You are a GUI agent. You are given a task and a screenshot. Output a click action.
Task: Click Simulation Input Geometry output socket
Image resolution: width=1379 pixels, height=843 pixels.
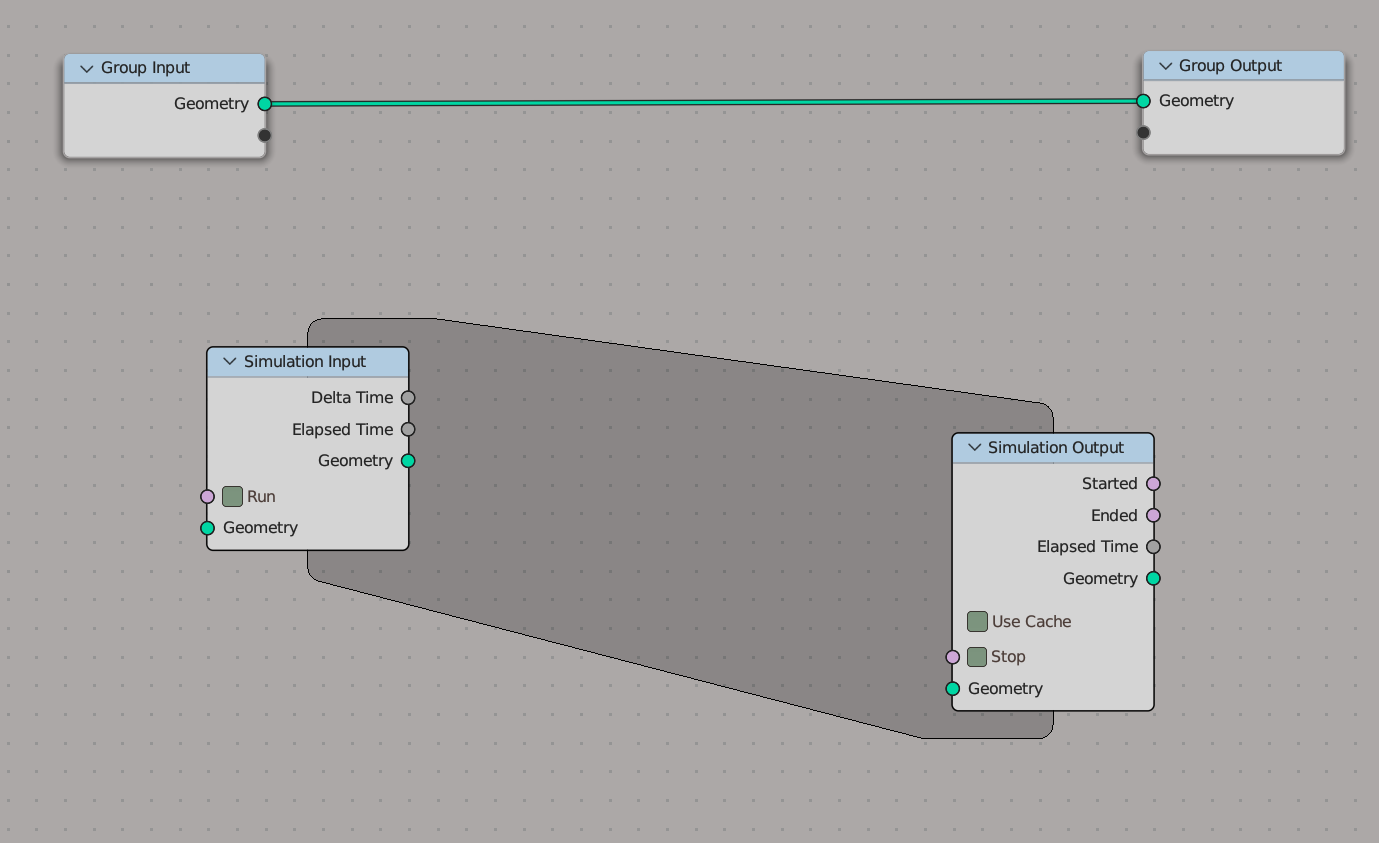point(408,461)
